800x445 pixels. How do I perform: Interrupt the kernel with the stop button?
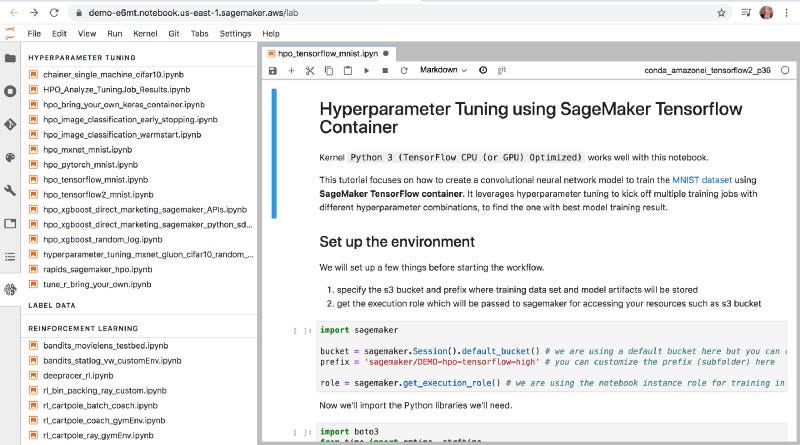(385, 70)
